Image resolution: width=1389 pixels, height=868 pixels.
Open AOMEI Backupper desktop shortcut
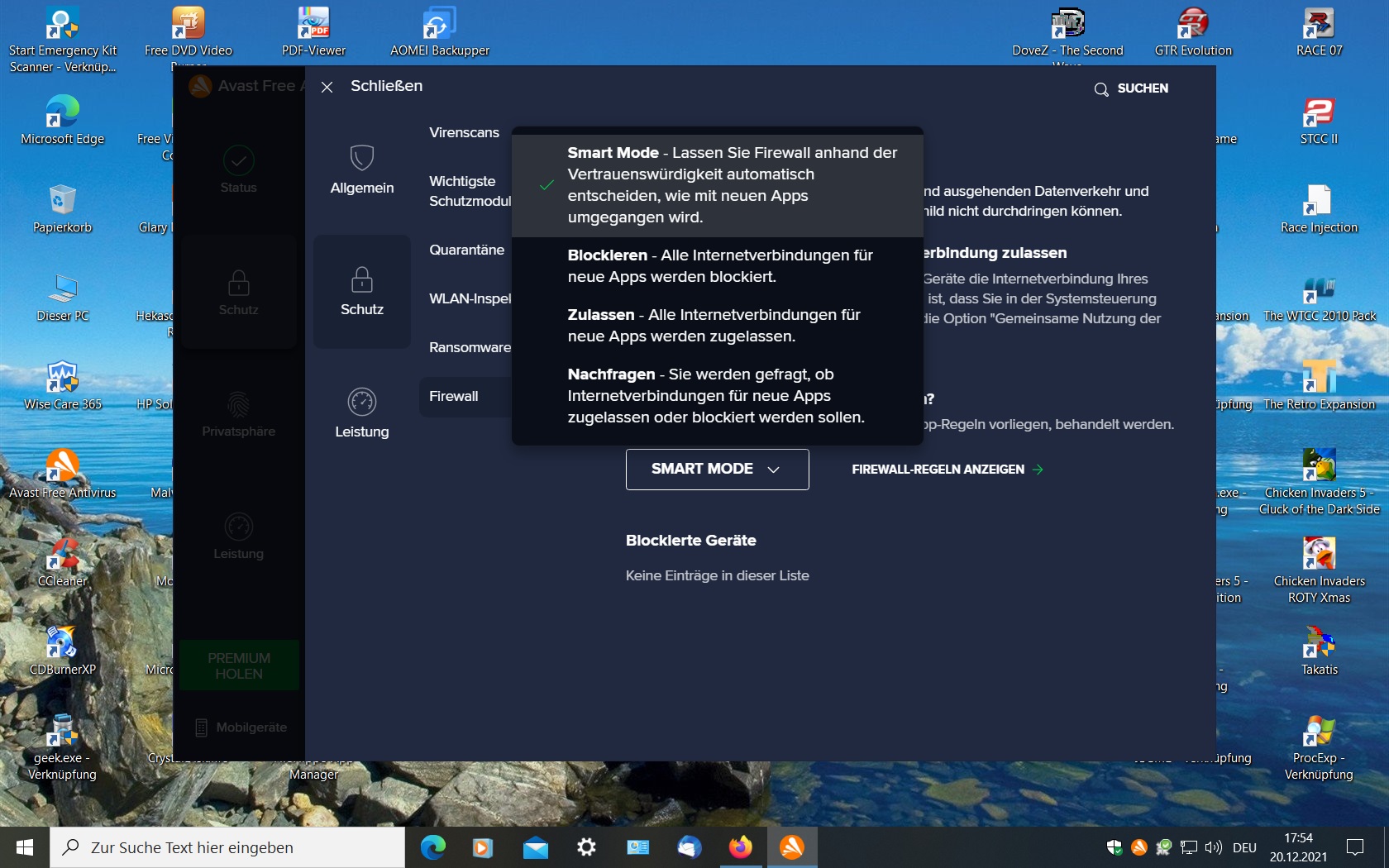[440, 31]
